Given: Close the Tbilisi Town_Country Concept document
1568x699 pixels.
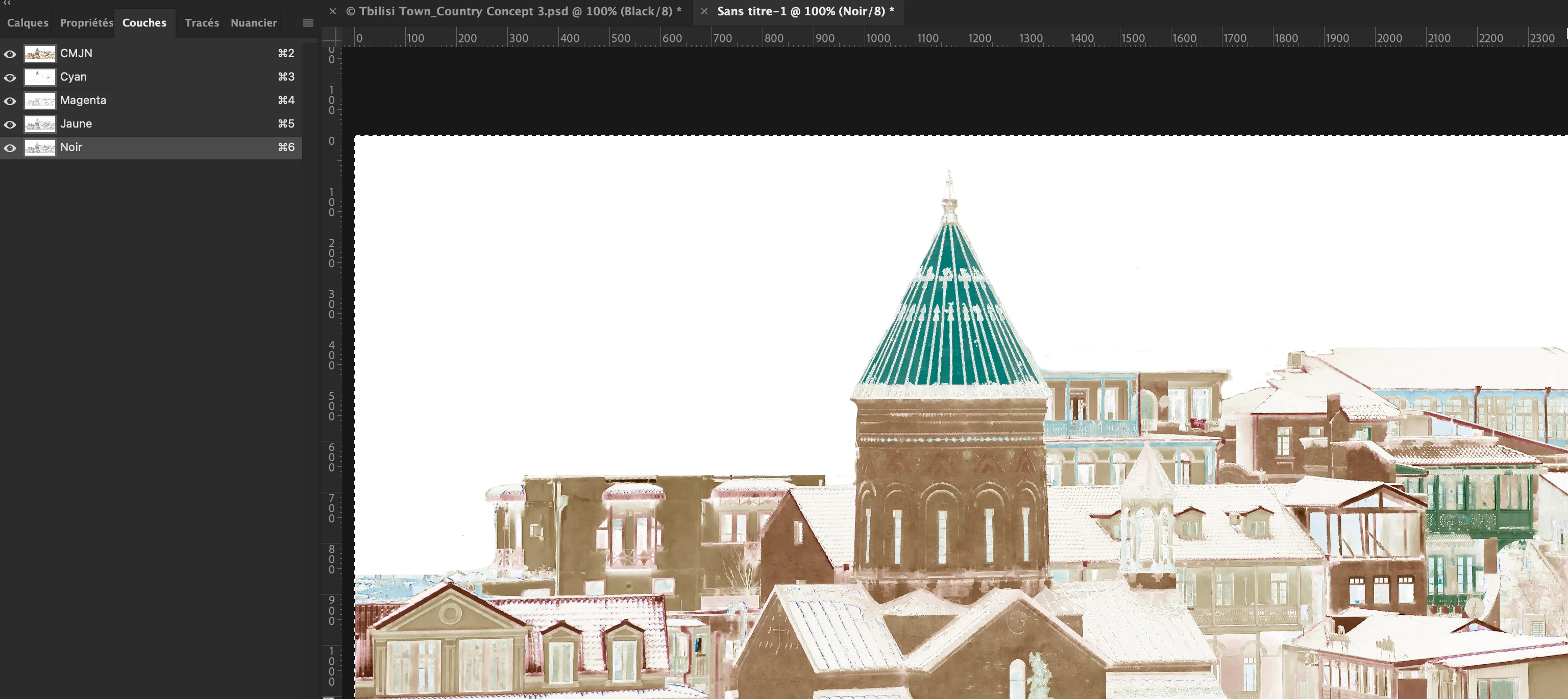Looking at the screenshot, I should [x=332, y=12].
